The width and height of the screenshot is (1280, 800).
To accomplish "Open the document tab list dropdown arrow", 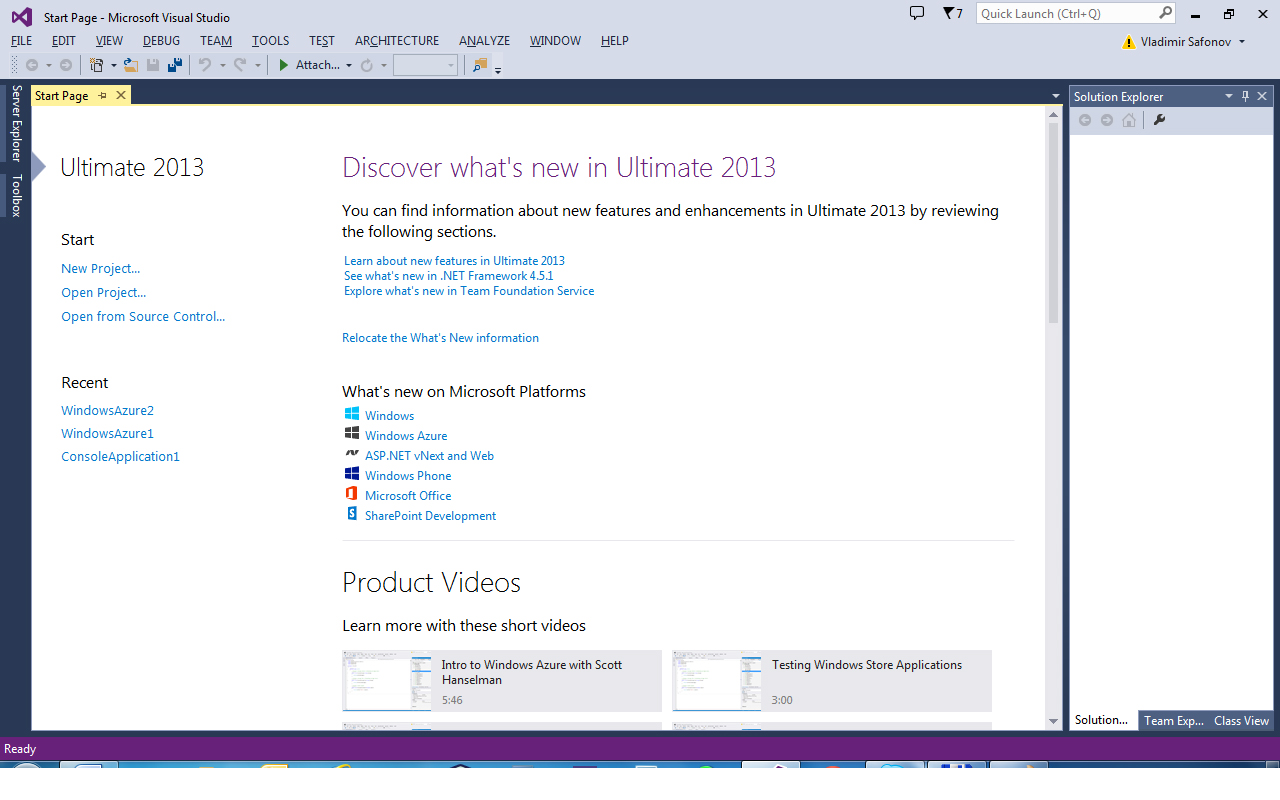I will 1056,96.
